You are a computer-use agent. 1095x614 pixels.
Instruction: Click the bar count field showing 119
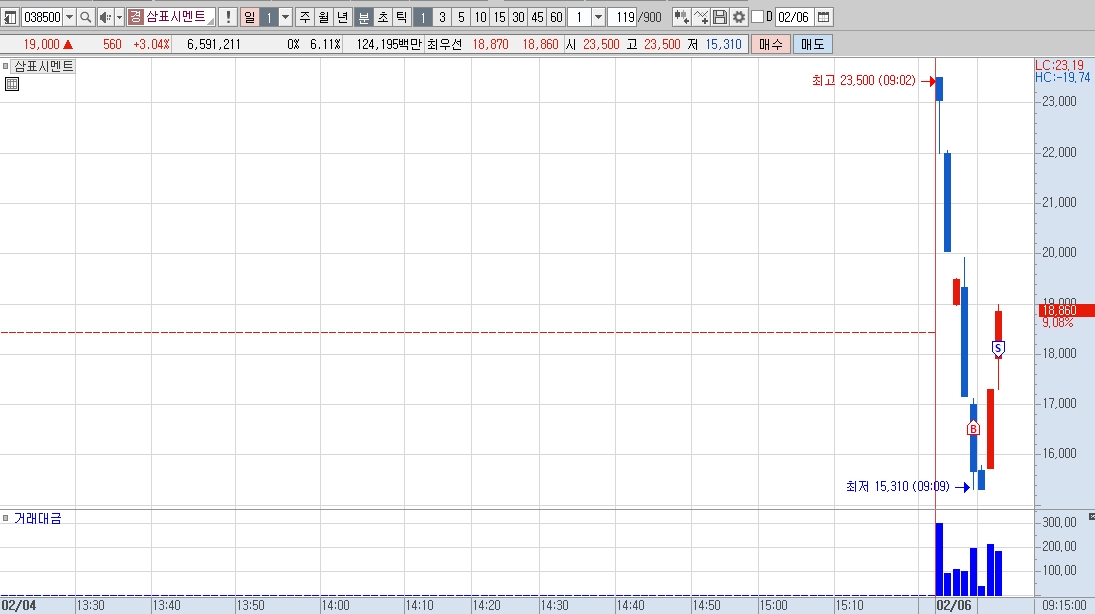click(622, 17)
